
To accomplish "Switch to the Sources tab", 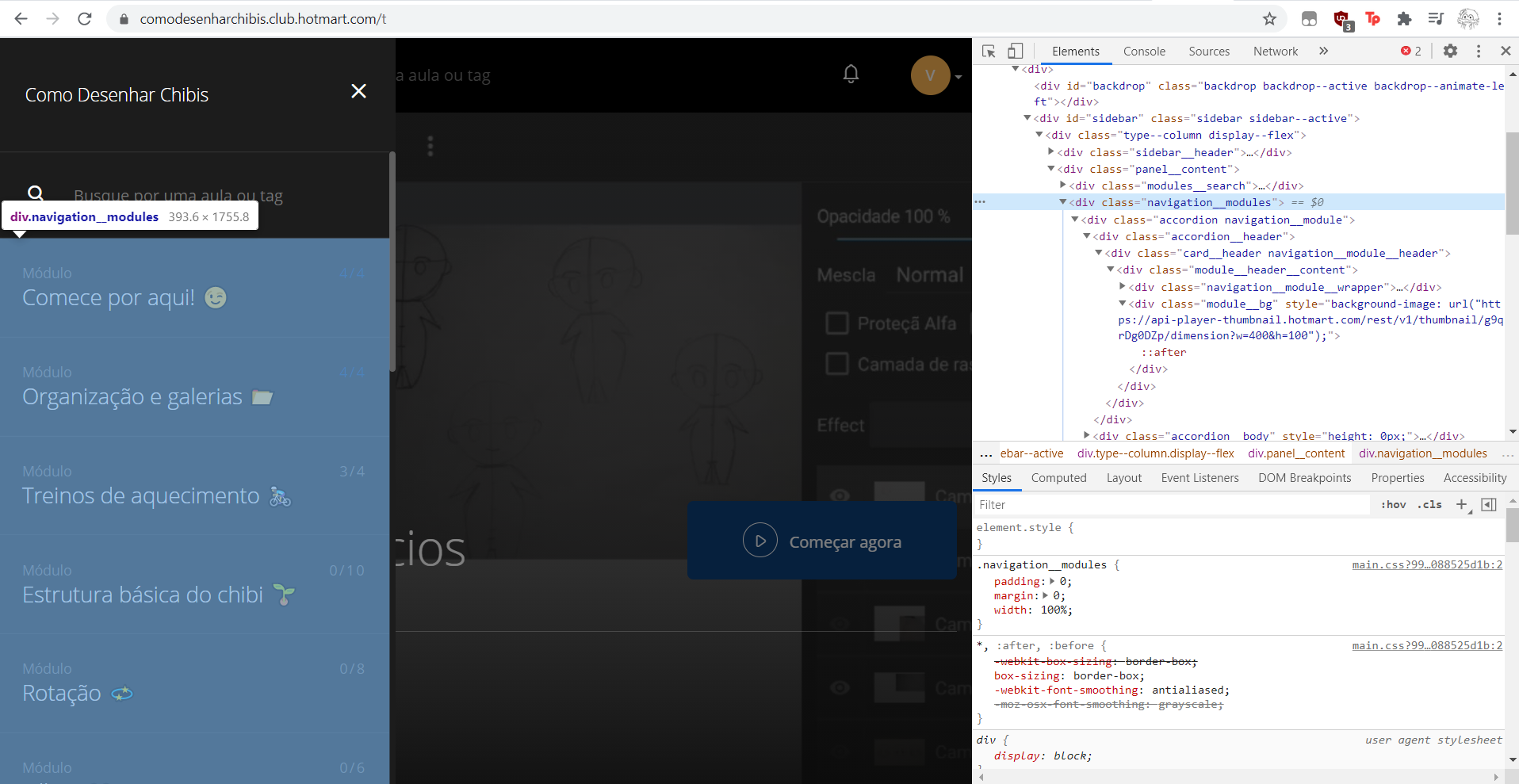I will [x=1209, y=51].
